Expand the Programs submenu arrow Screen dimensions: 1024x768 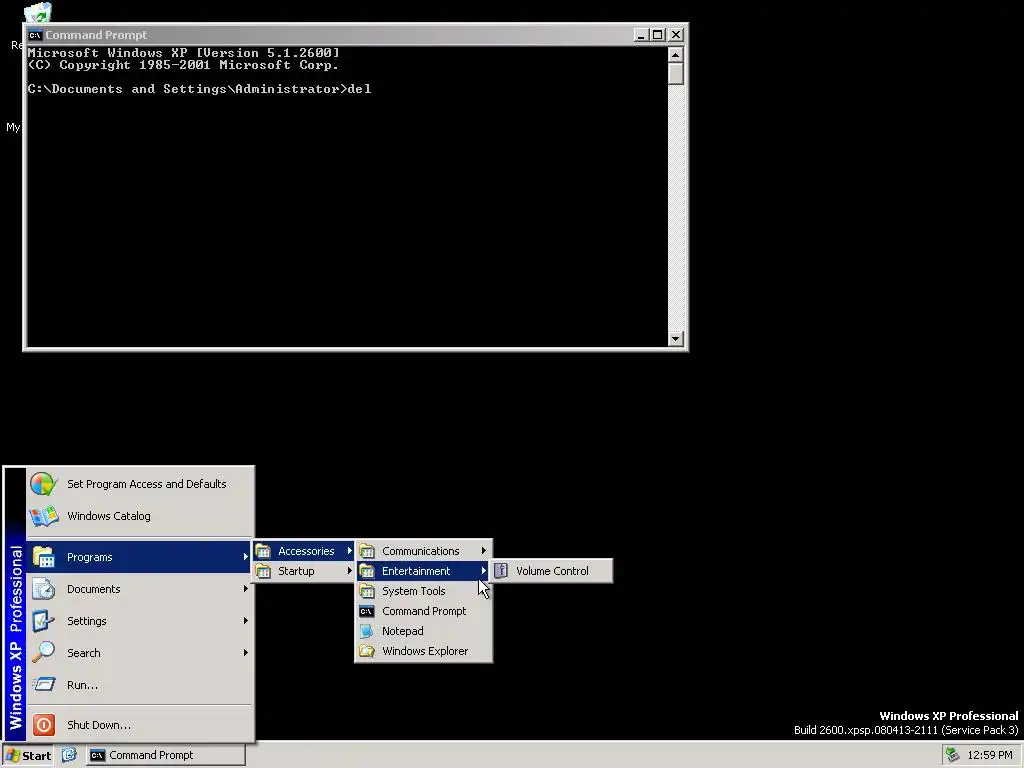[x=246, y=557]
